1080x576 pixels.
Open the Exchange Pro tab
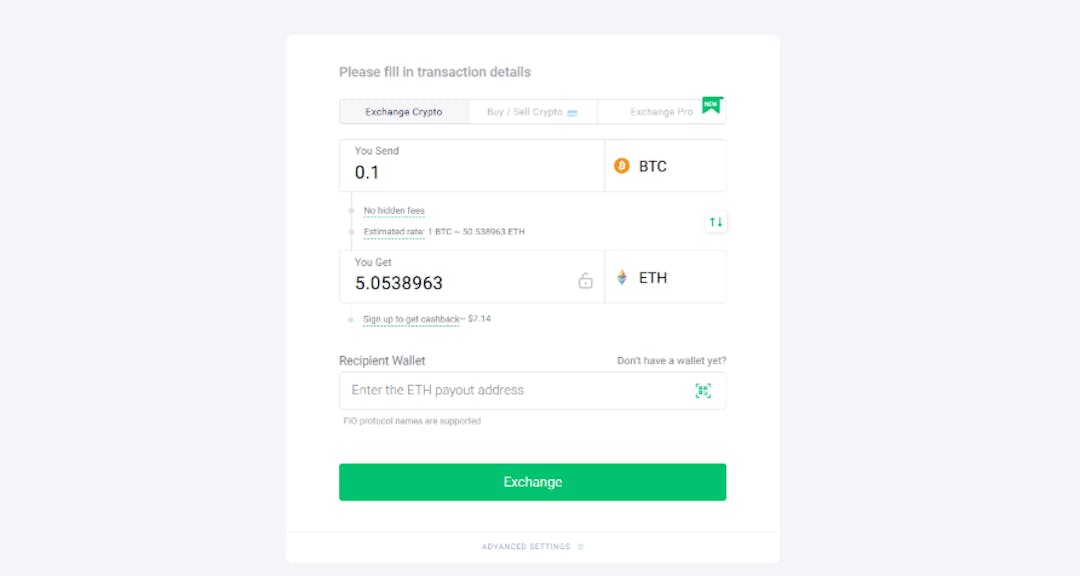(662, 112)
